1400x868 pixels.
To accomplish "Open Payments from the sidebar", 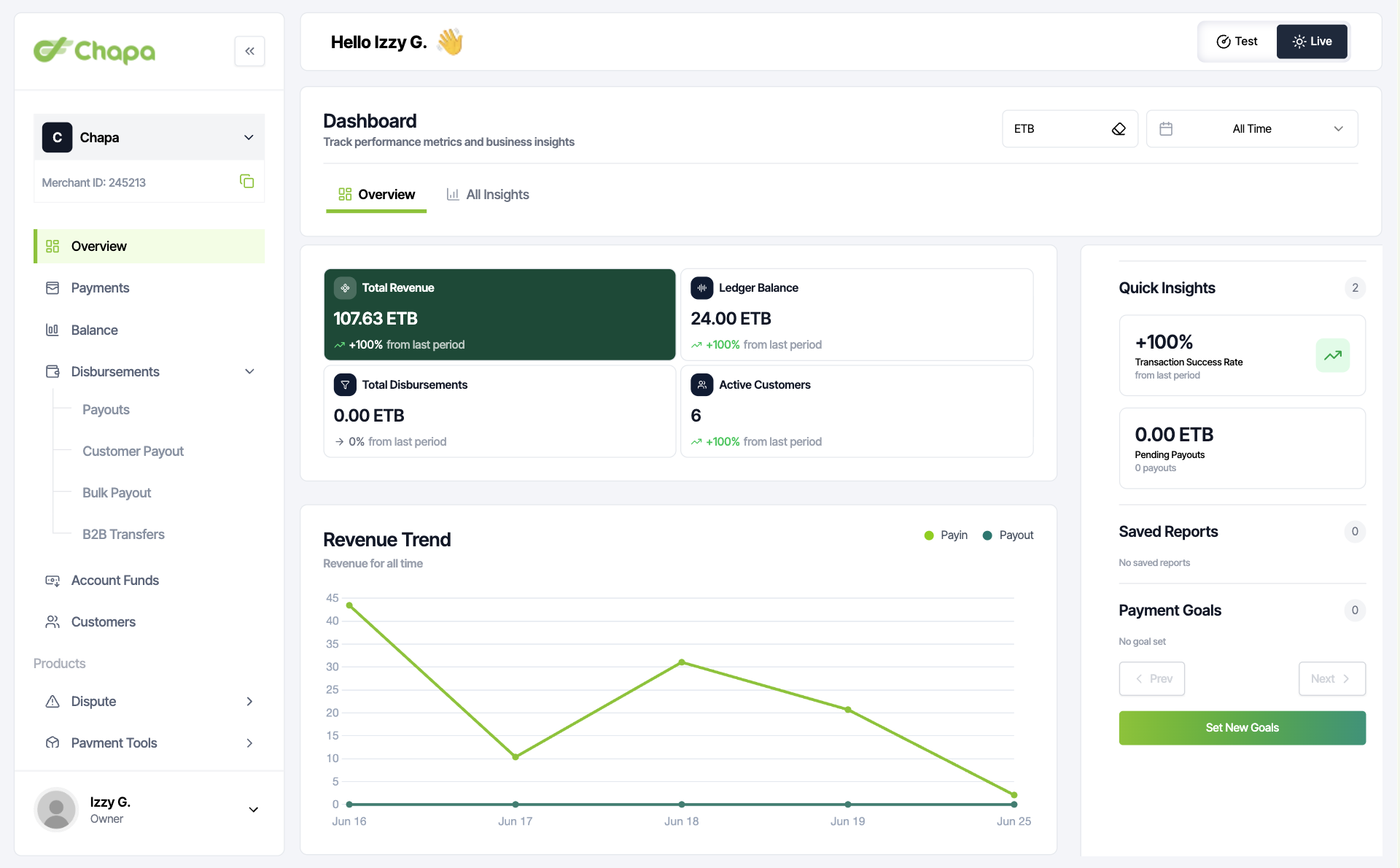I will (149, 288).
